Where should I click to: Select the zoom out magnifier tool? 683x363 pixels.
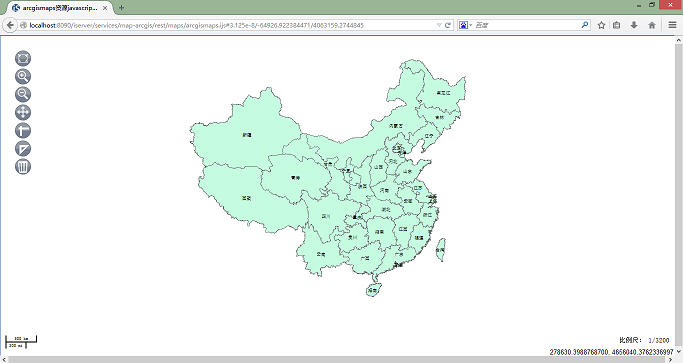pos(23,94)
